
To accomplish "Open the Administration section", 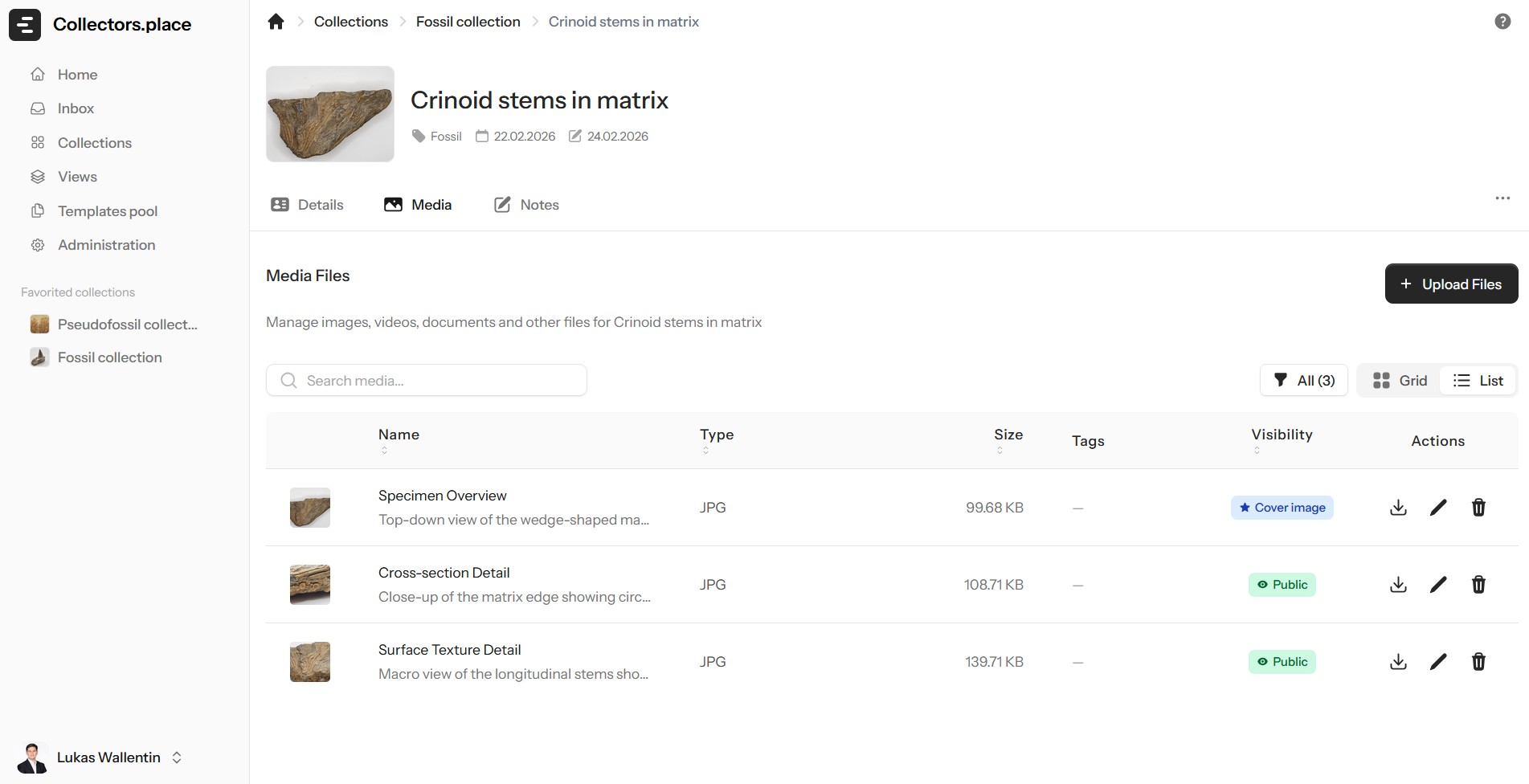I will [x=106, y=244].
